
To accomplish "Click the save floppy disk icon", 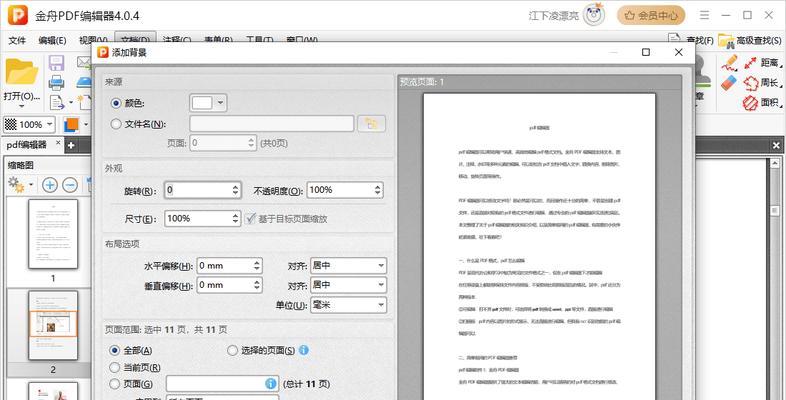I will pos(56,64).
